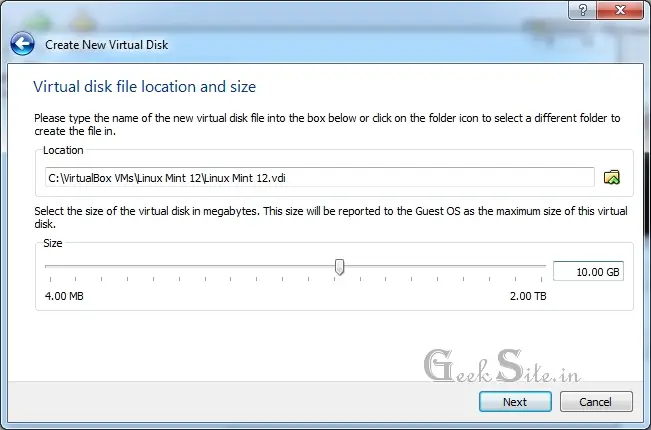The height and width of the screenshot is (430, 651).
Task: Click the 4.00 MB minimum label
Action: coord(64,296)
